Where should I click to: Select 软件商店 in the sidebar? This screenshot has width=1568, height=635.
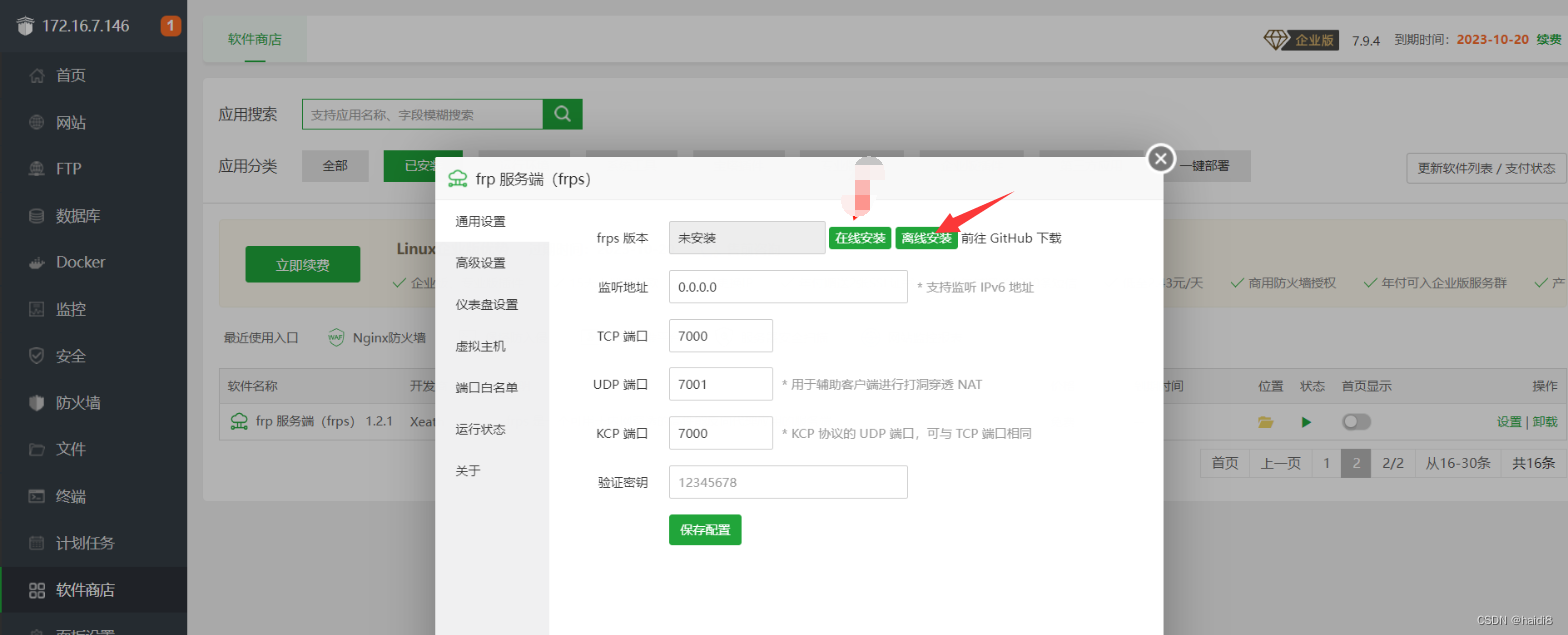(x=93, y=590)
